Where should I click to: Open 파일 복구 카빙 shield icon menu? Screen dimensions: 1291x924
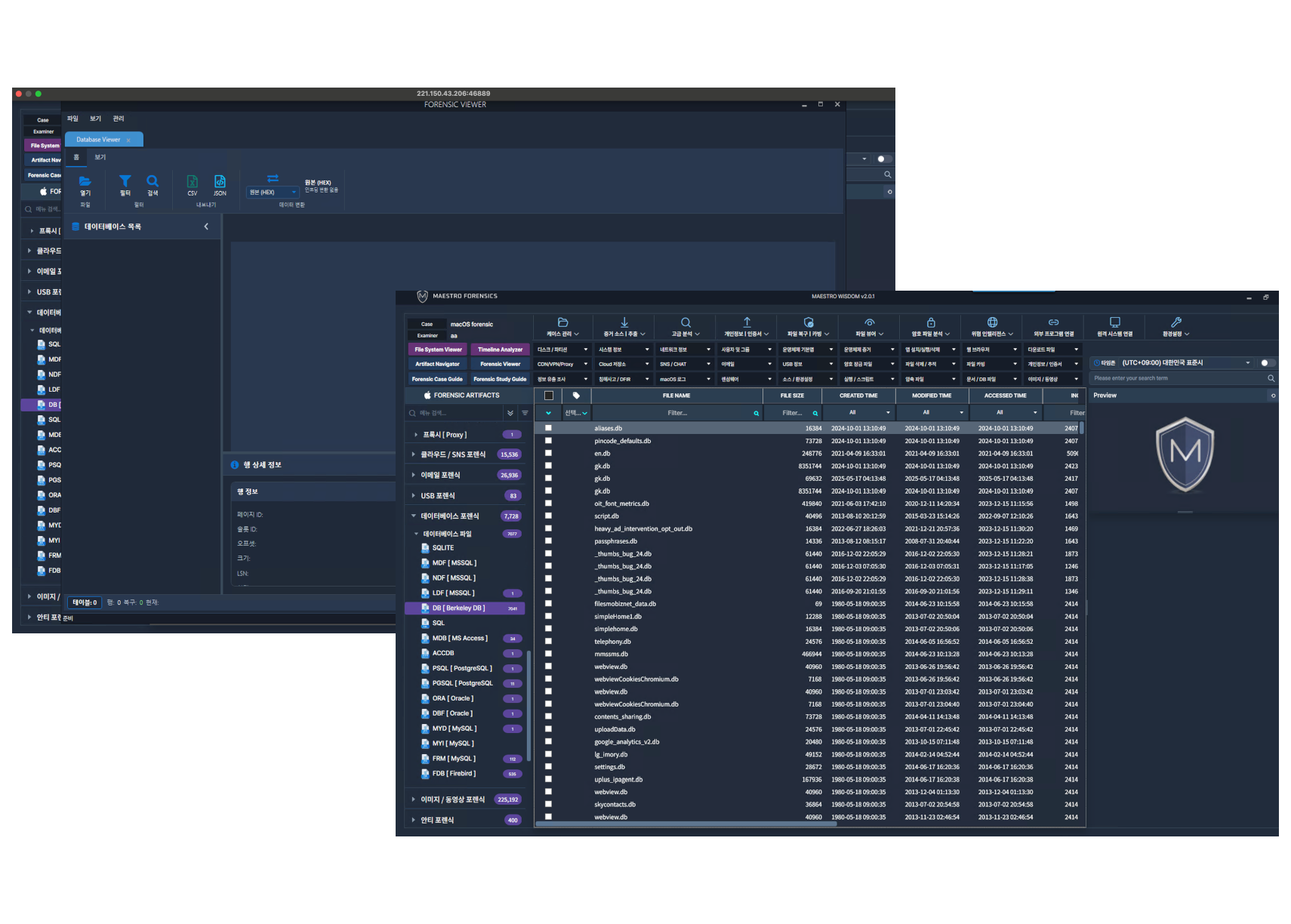pyautogui.click(x=809, y=322)
